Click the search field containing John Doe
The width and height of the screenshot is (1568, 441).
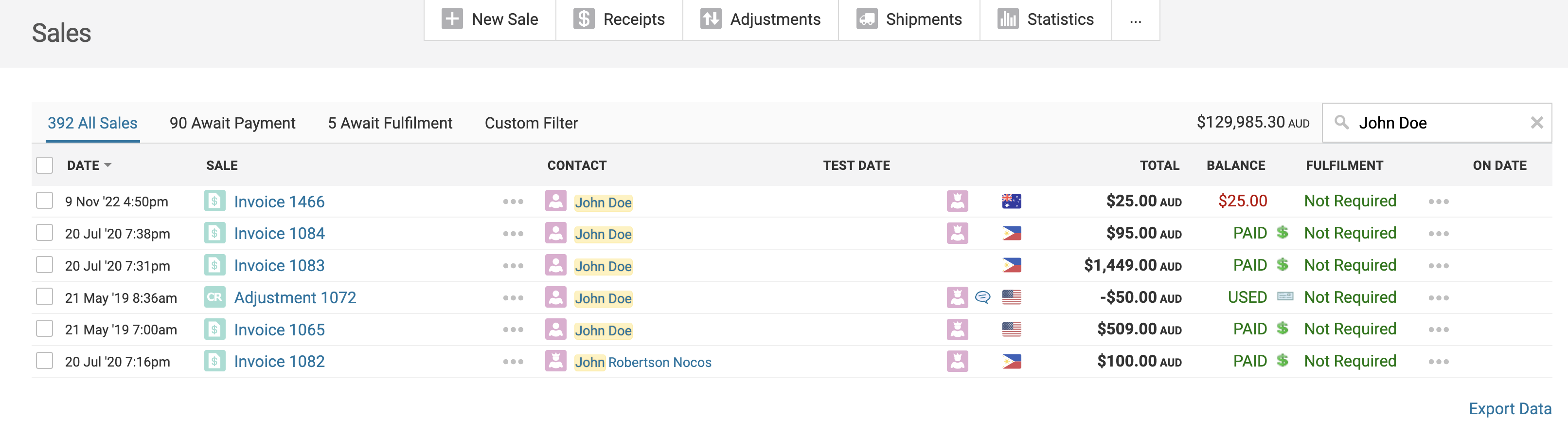tap(1437, 123)
